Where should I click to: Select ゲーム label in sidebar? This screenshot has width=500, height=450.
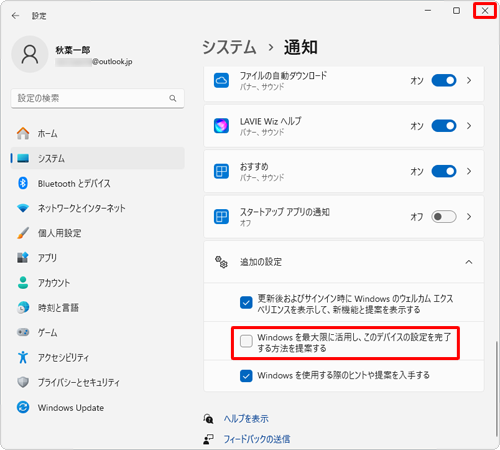47,333
